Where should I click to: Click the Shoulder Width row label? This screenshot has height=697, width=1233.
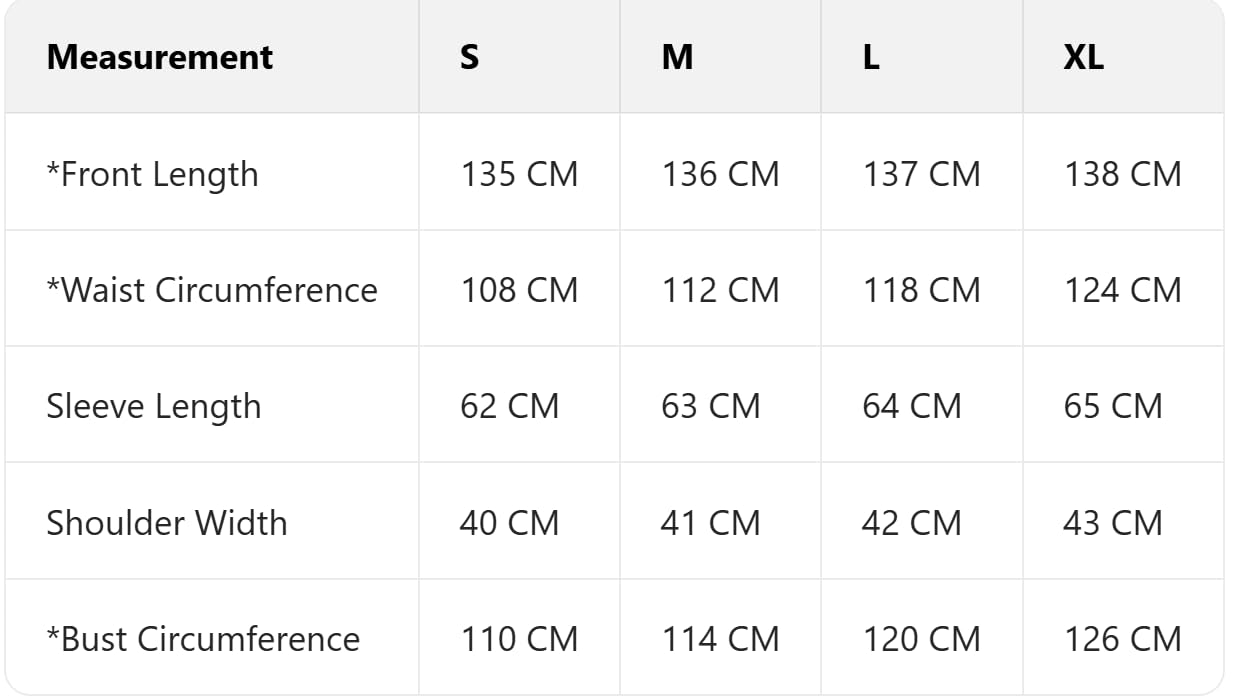point(167,523)
